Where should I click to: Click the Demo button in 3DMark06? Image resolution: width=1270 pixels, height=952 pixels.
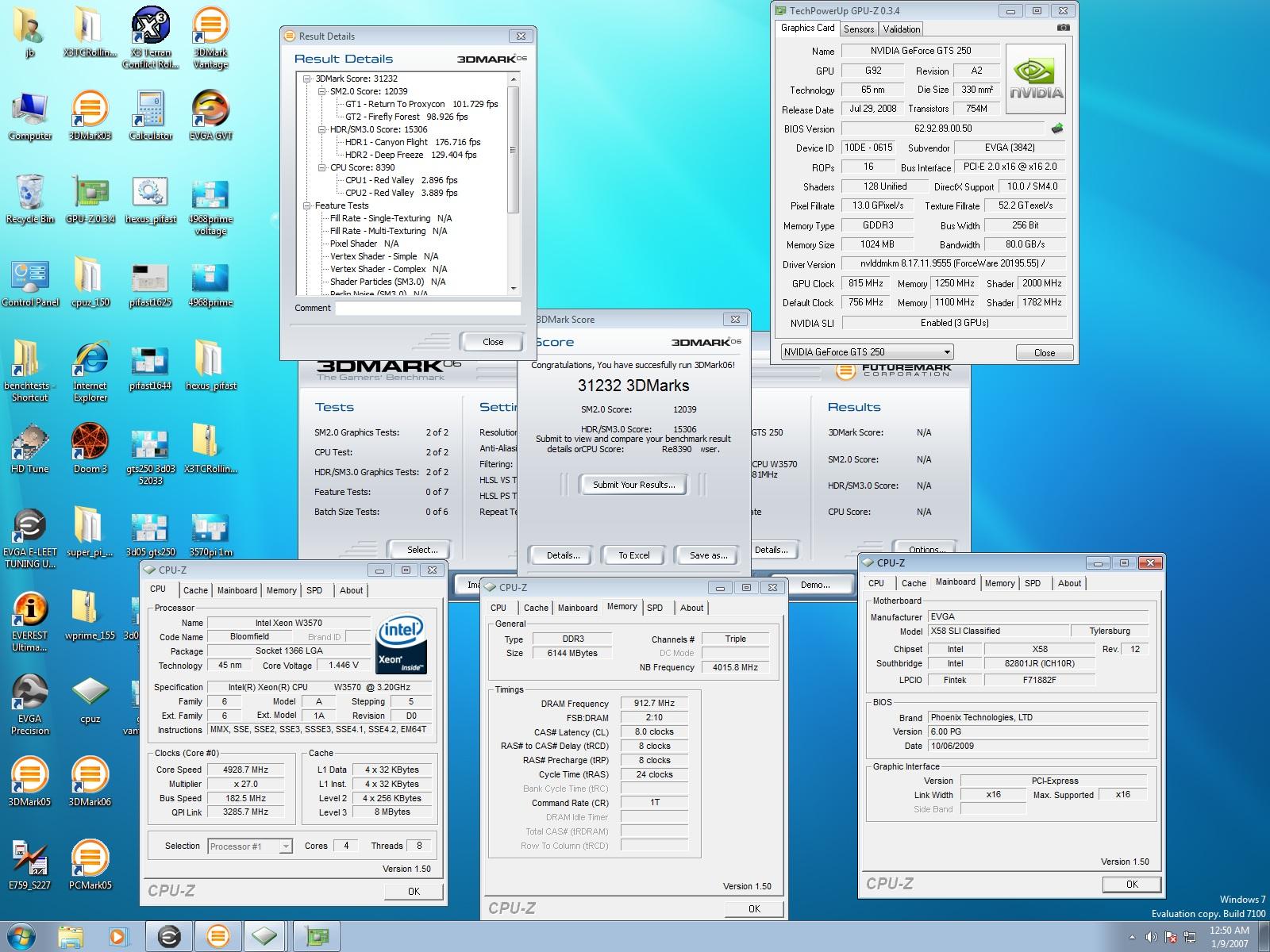point(815,585)
